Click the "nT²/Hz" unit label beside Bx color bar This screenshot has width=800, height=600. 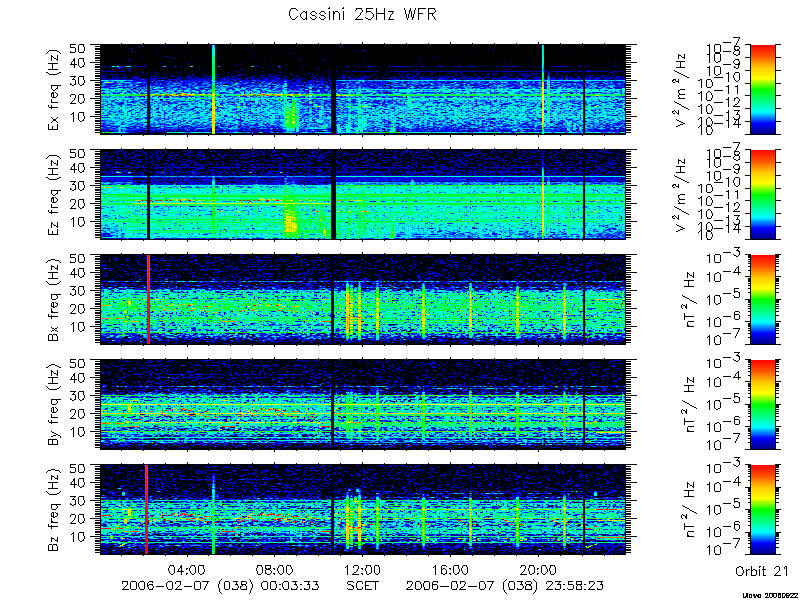[688, 300]
